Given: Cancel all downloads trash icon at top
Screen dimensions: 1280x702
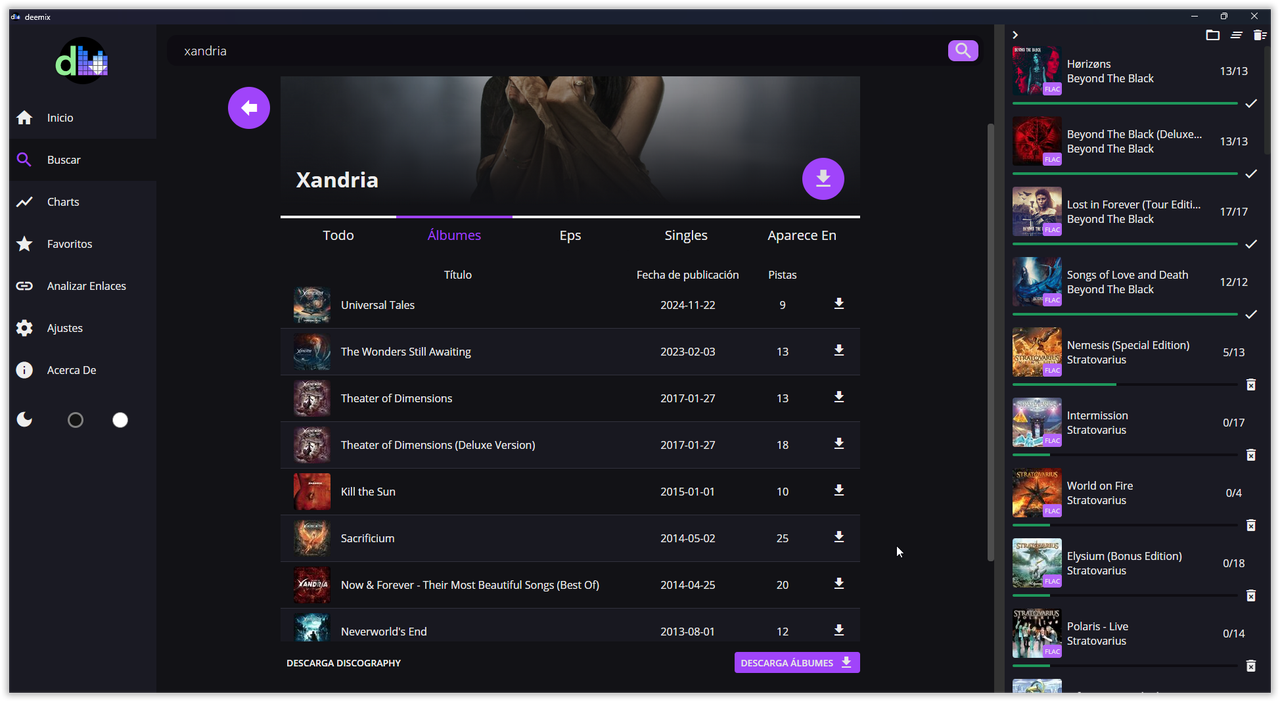Looking at the screenshot, I should [x=1260, y=35].
